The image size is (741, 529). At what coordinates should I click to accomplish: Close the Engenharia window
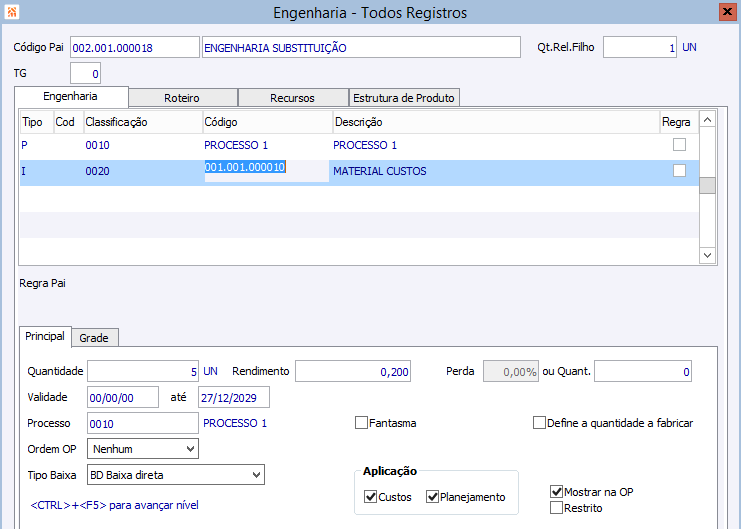click(x=727, y=12)
